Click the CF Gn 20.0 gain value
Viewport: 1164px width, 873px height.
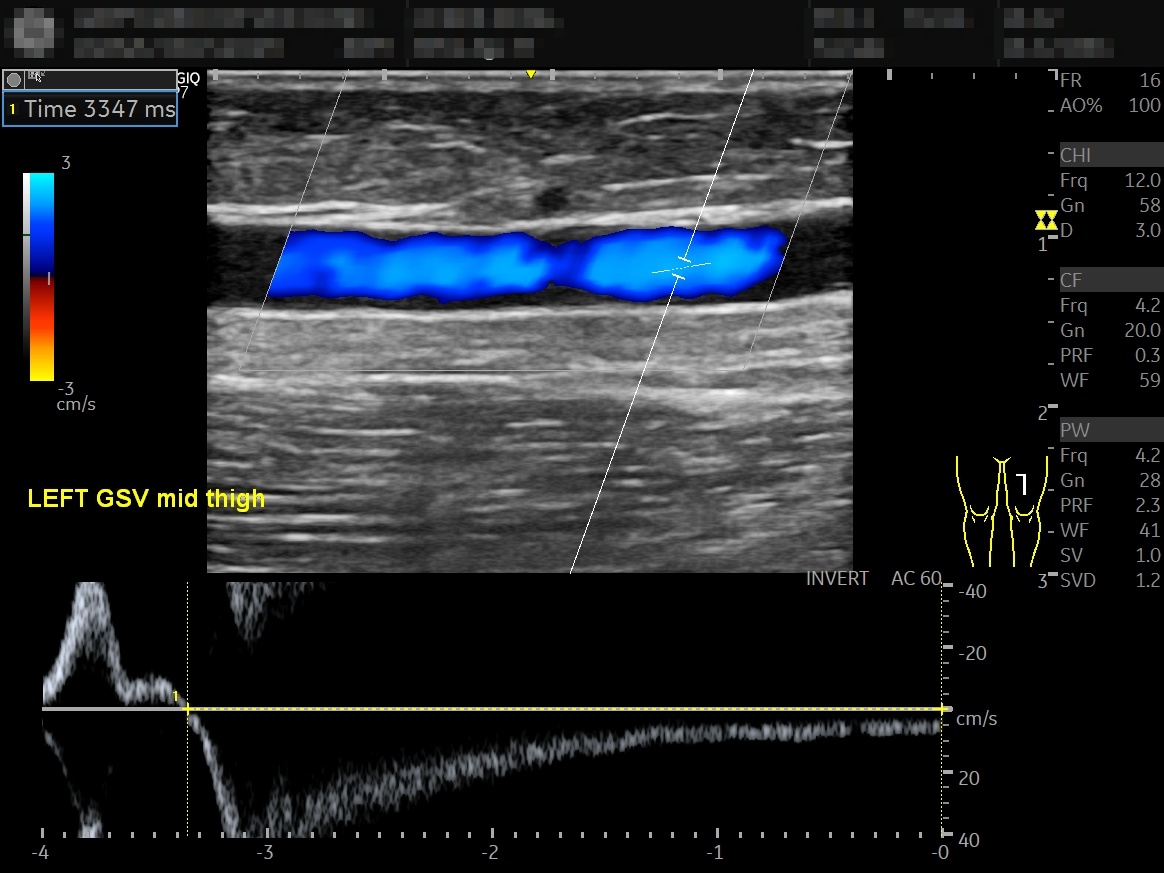(1142, 330)
